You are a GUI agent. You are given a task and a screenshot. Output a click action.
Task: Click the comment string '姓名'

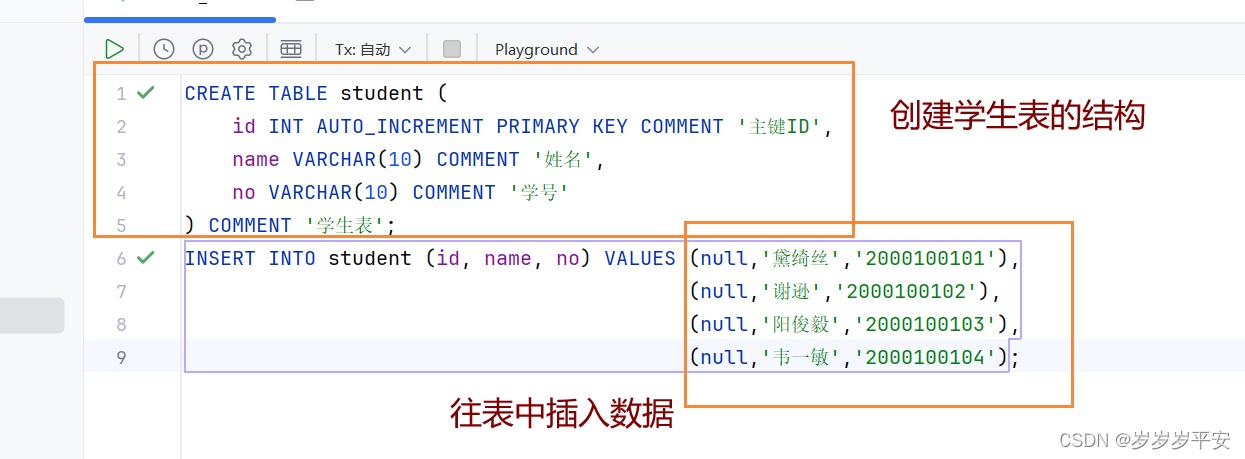point(564,159)
